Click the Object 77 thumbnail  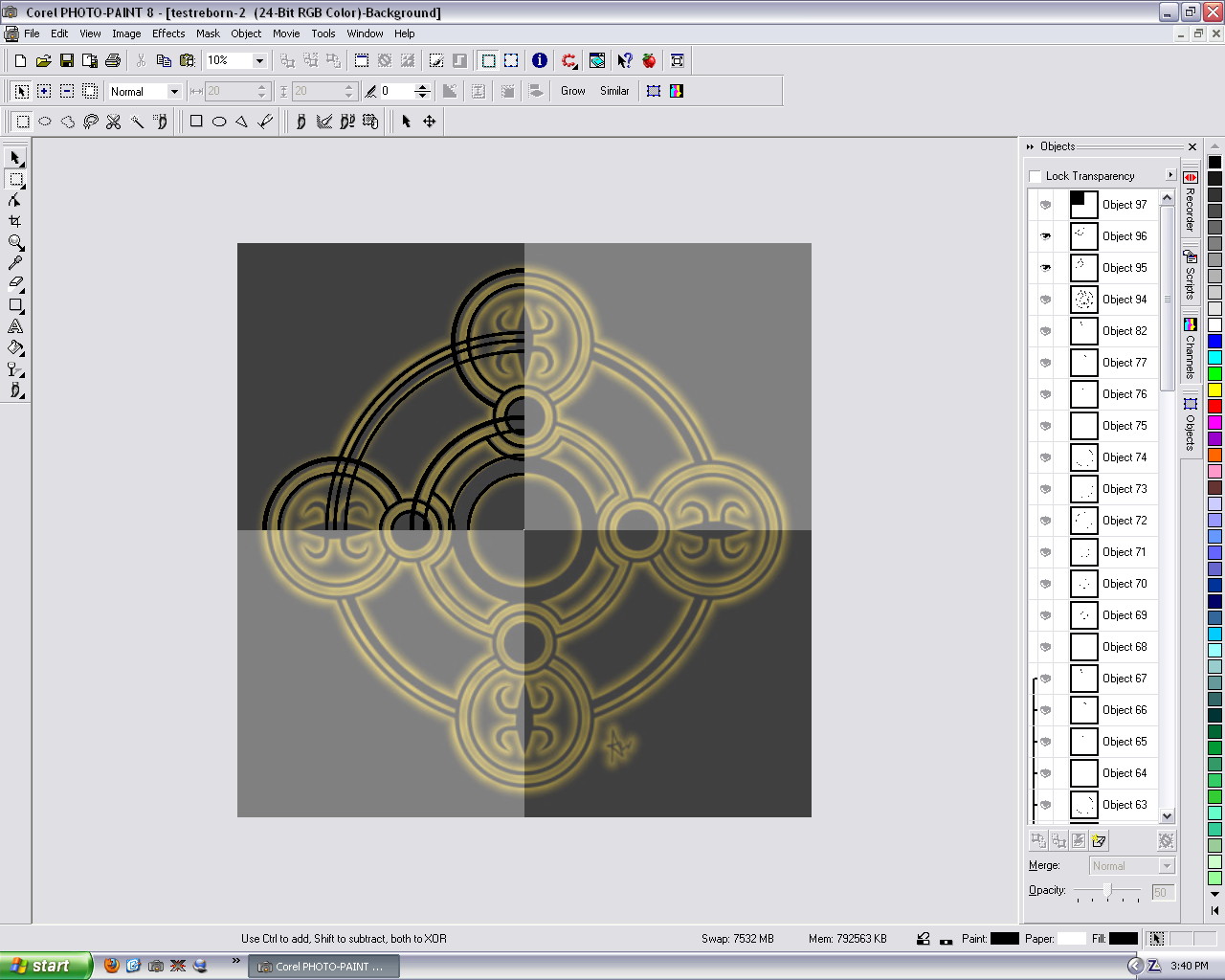point(1083,363)
